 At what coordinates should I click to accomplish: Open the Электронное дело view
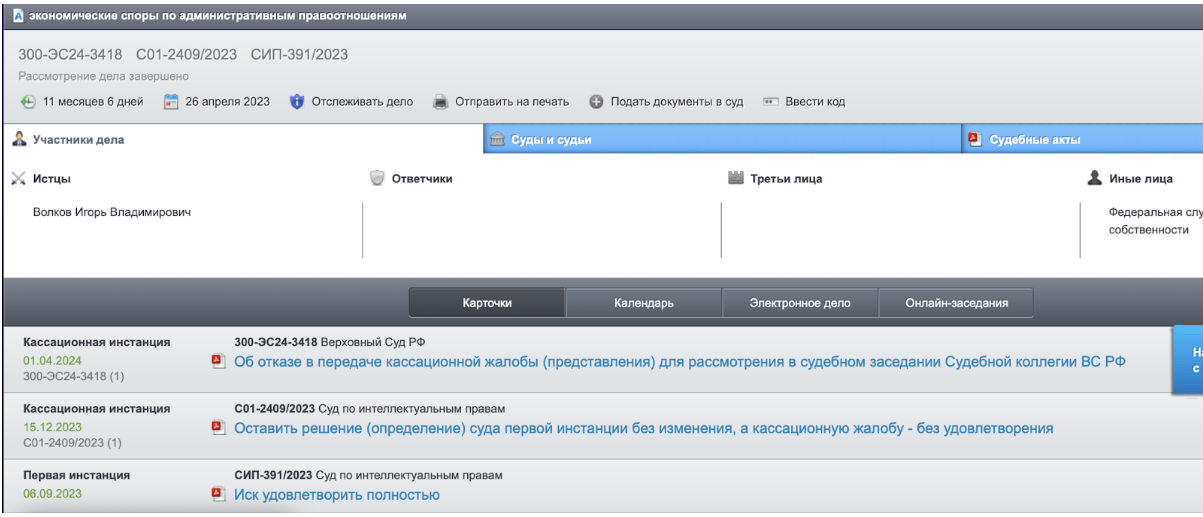coord(799,303)
